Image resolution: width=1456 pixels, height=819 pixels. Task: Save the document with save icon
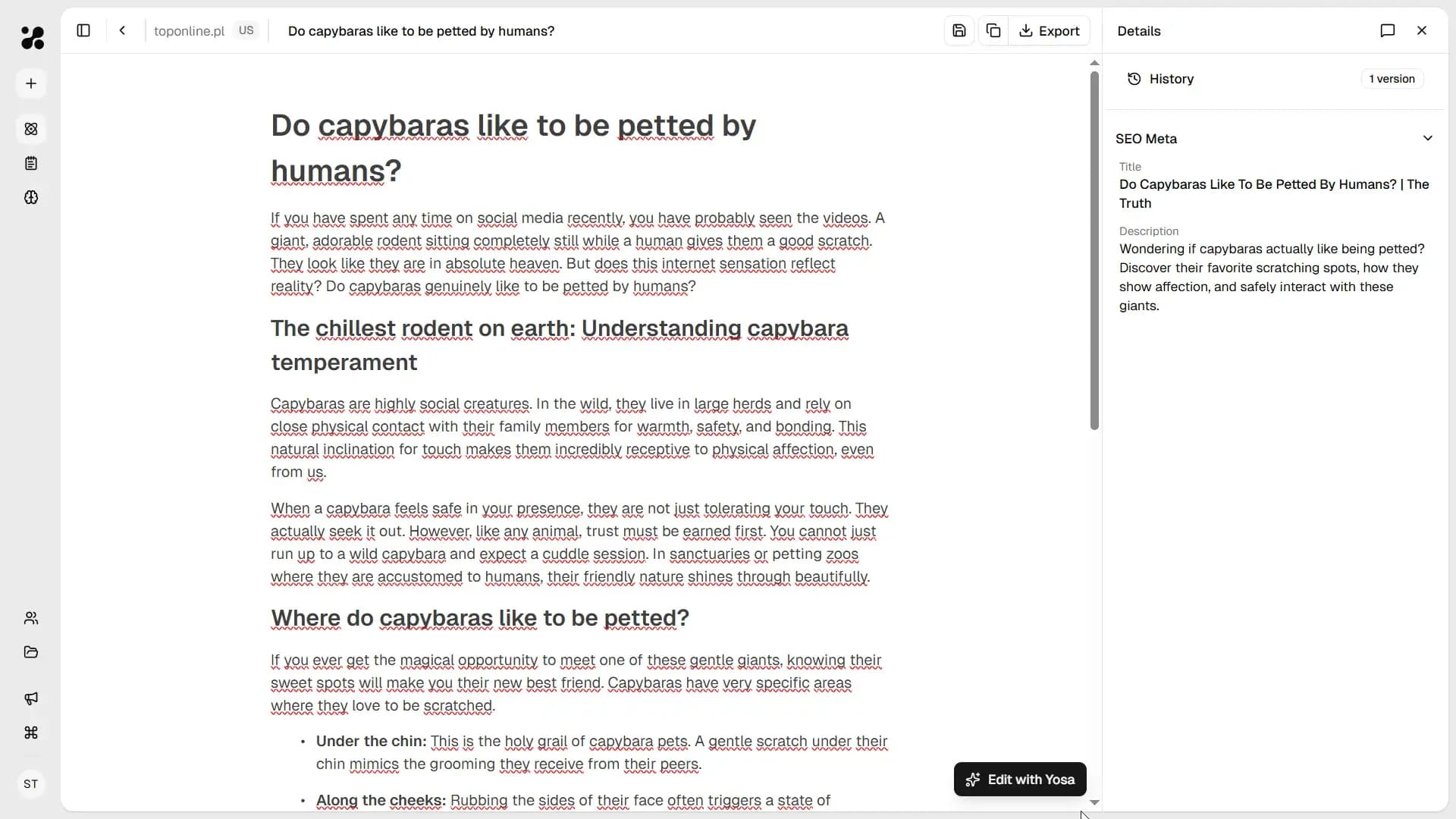959,30
